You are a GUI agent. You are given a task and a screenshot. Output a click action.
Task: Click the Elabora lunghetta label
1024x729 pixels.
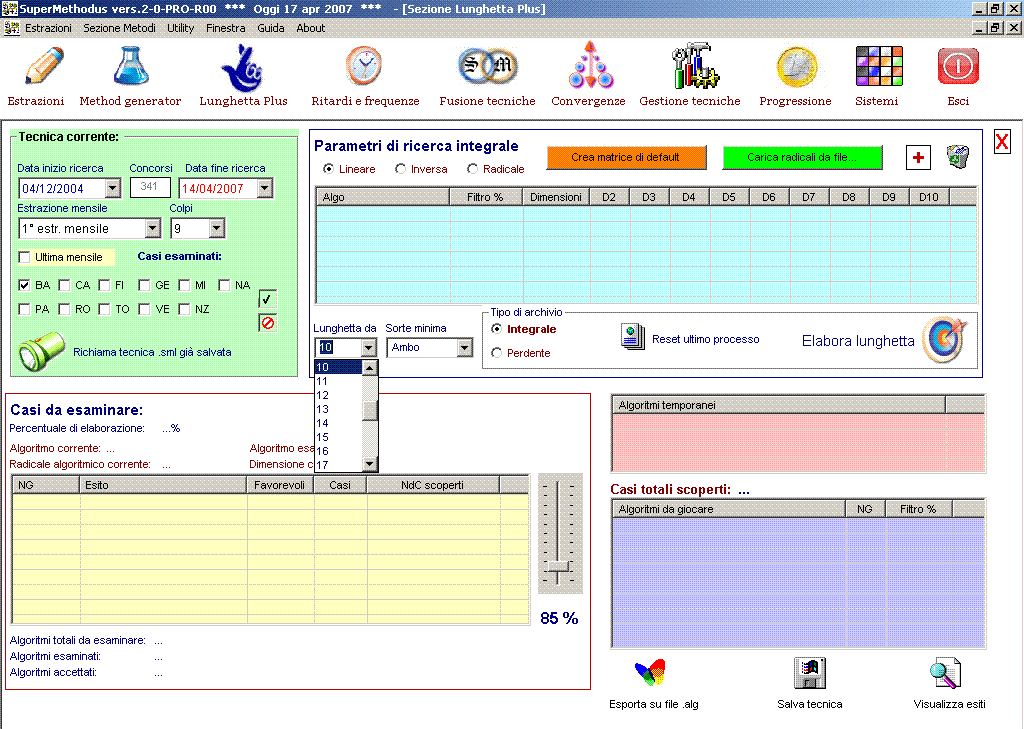click(857, 341)
